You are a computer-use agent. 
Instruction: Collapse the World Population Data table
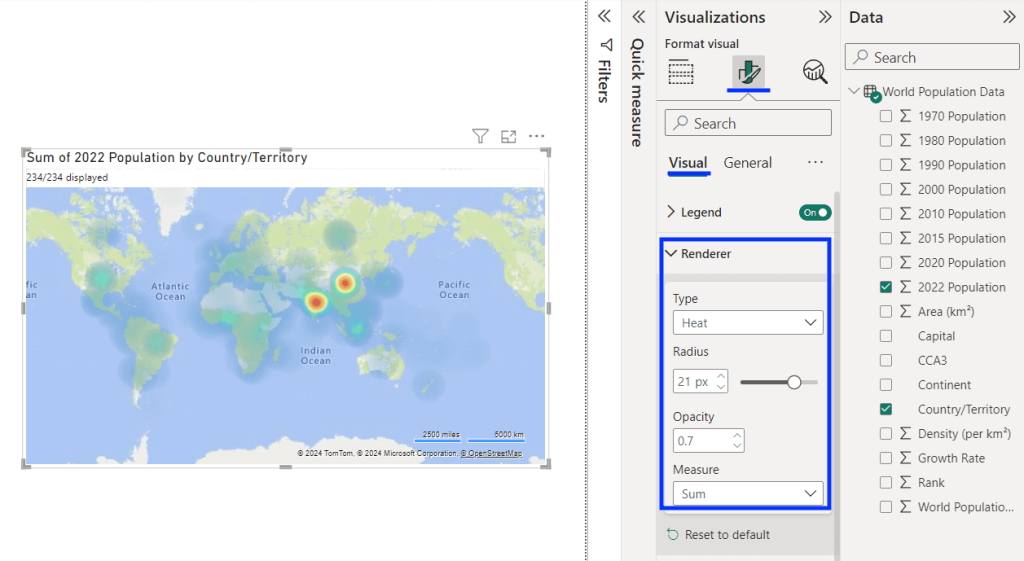tap(854, 91)
